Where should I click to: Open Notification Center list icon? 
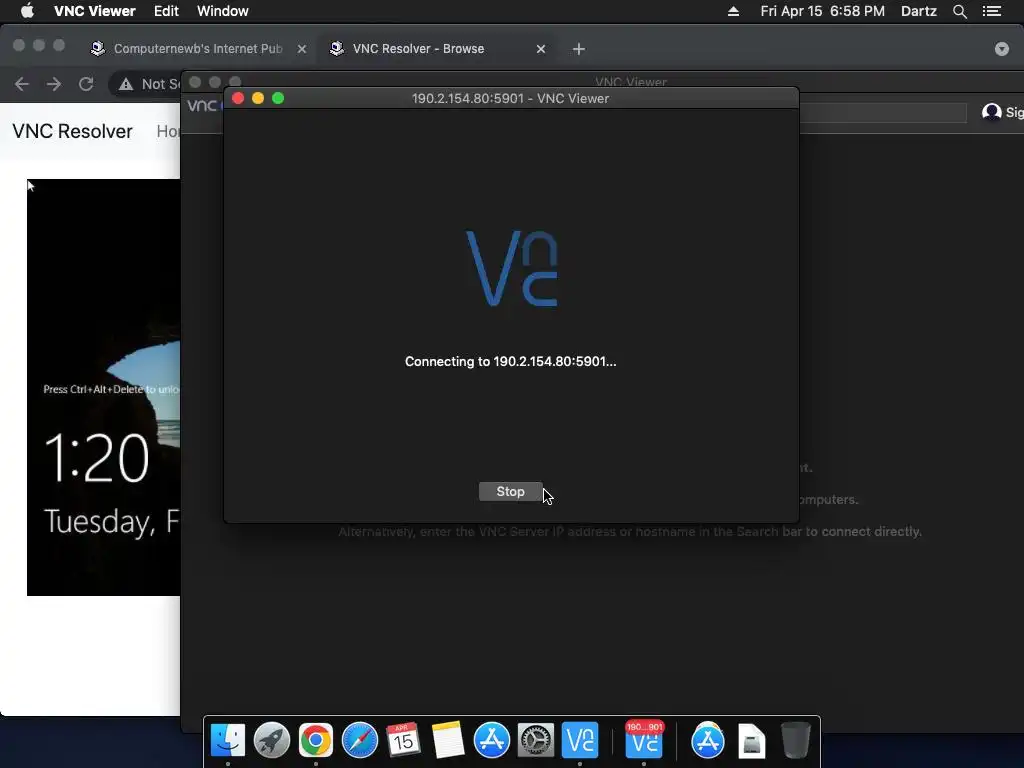click(992, 11)
